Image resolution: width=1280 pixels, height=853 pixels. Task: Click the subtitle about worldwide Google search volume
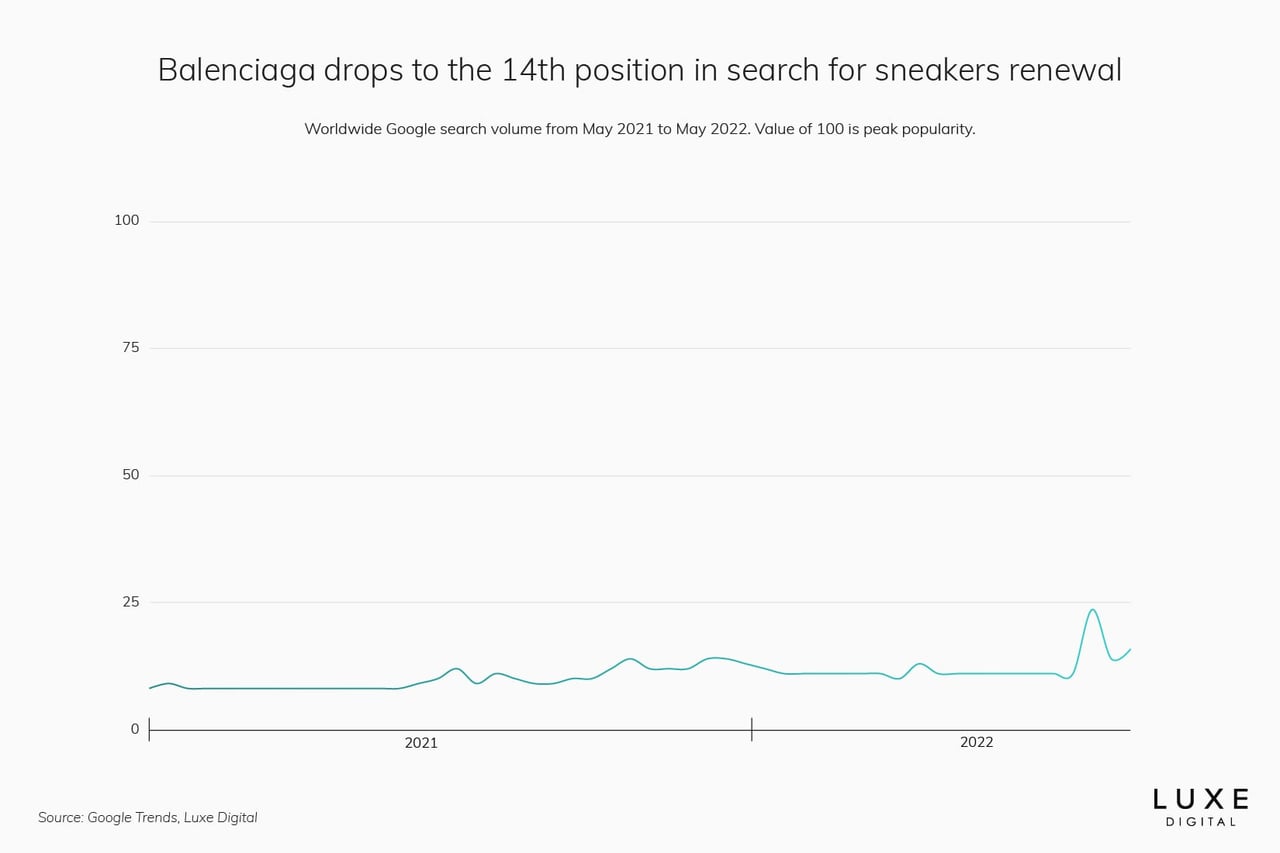(640, 129)
